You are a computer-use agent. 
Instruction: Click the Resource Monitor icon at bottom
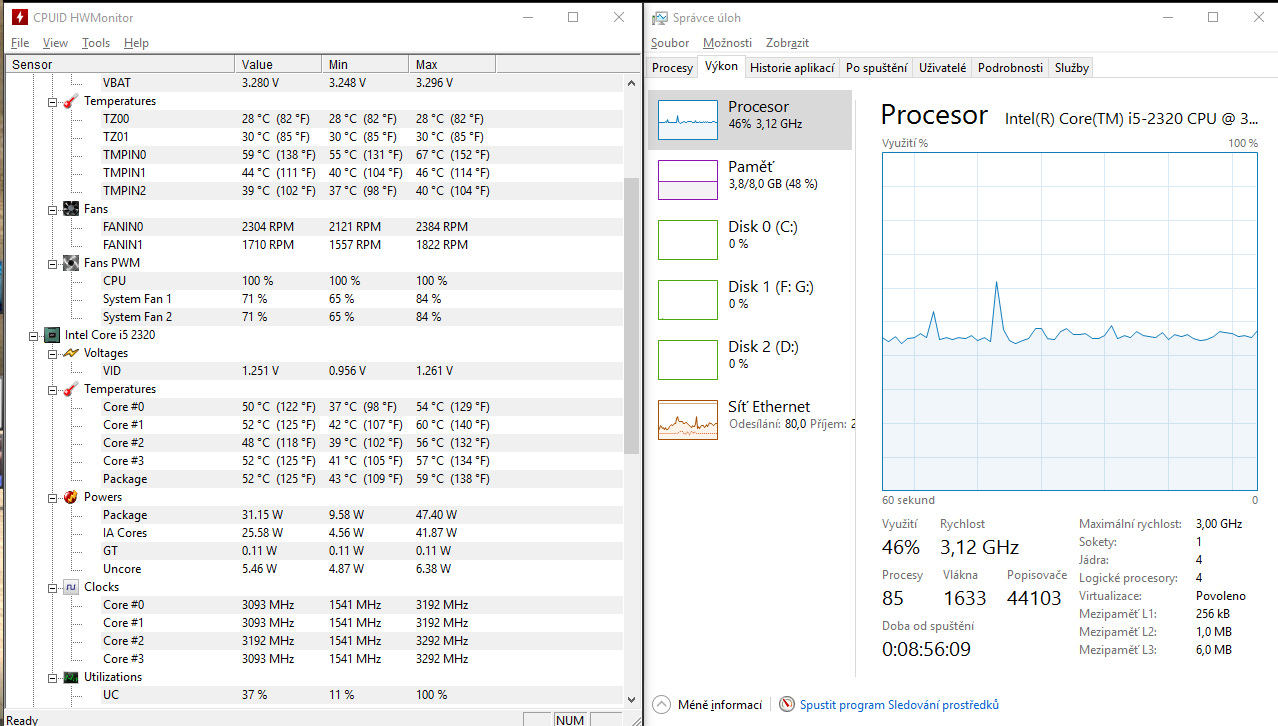point(787,705)
